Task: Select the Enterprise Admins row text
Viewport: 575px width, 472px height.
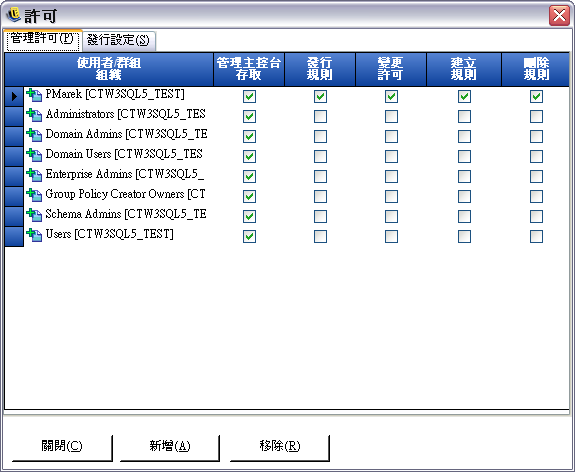Action: (x=125, y=174)
